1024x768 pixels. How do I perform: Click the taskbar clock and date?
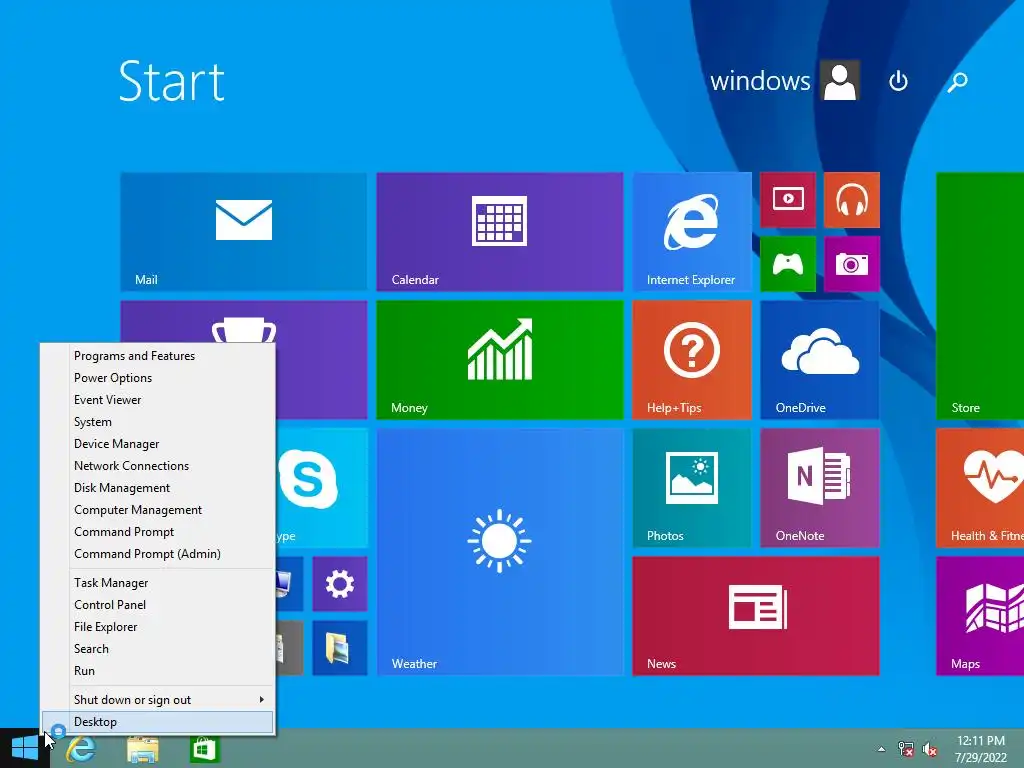tap(980, 748)
